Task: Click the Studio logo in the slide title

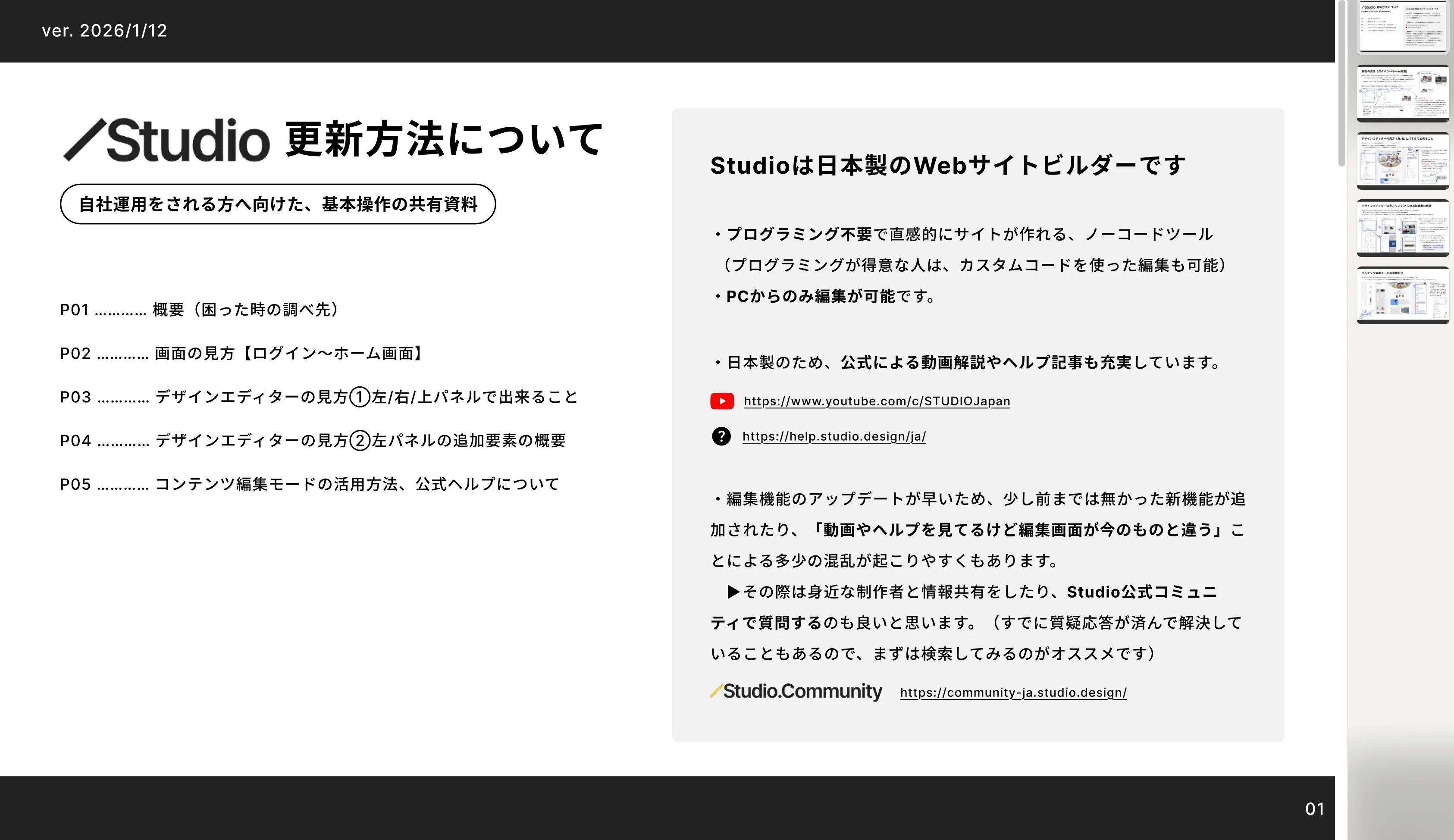Action: [x=166, y=140]
